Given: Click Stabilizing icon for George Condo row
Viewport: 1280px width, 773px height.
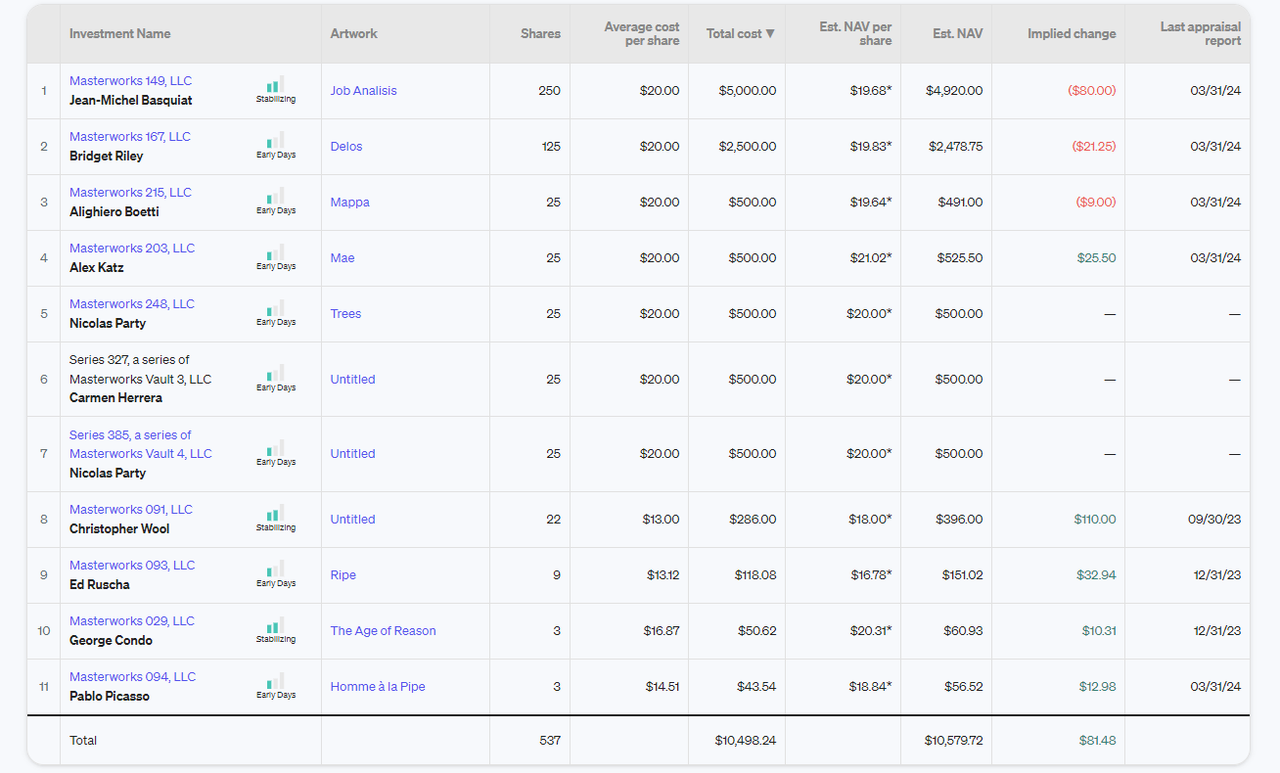Looking at the screenshot, I should tap(275, 631).
